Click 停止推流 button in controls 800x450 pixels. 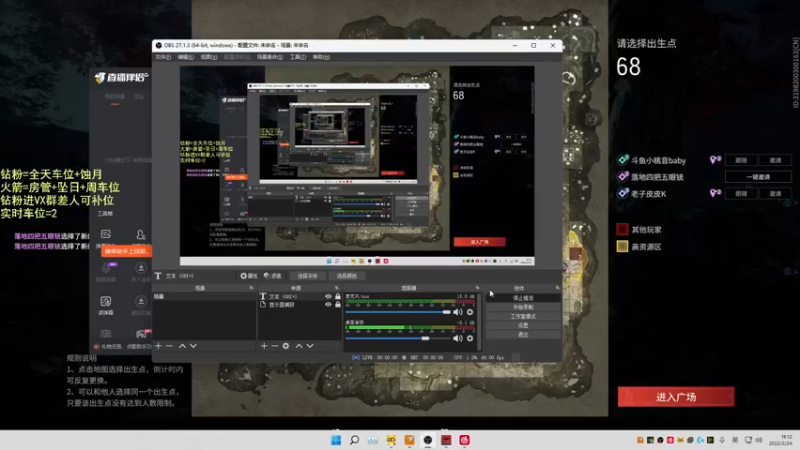523,298
